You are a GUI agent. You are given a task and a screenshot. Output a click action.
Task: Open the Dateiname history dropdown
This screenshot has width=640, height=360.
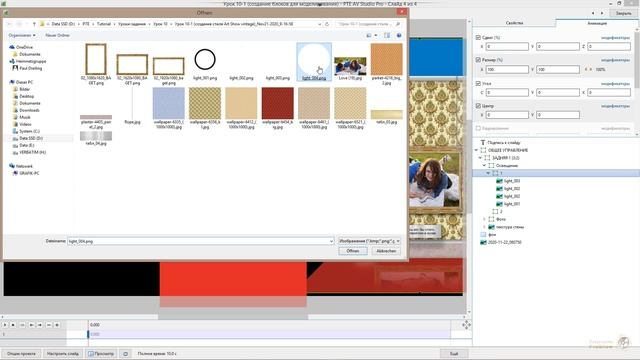pos(331,241)
